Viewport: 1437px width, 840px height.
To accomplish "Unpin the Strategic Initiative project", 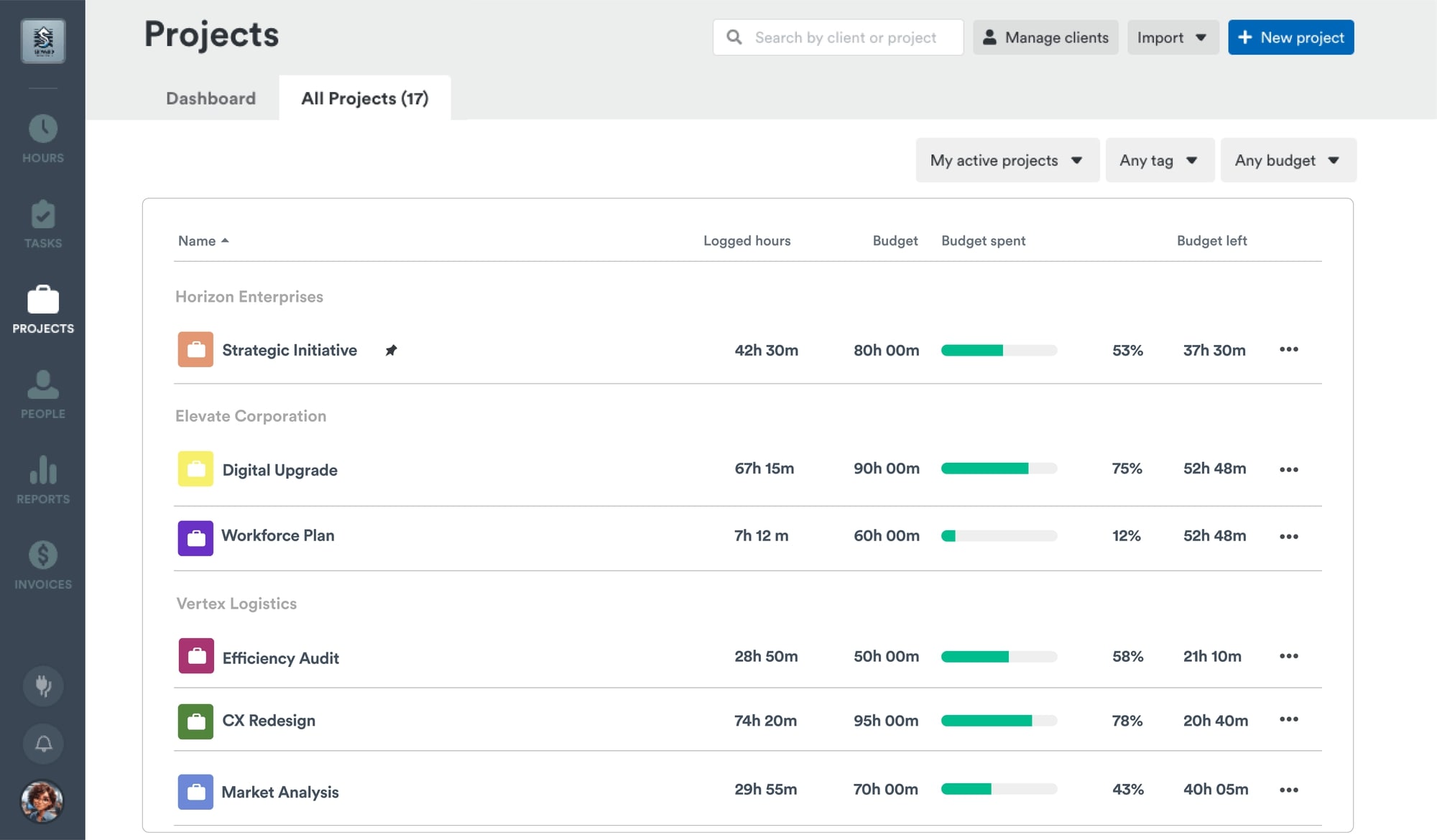I will point(391,350).
